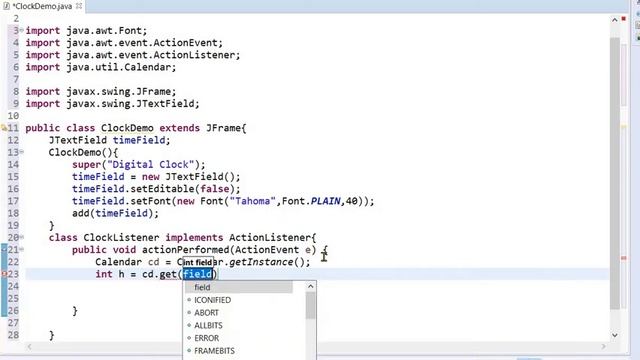The image size is (640, 360).
Task: Close the ClockDemo.java tab
Action: pyautogui.click(x=79, y=6)
